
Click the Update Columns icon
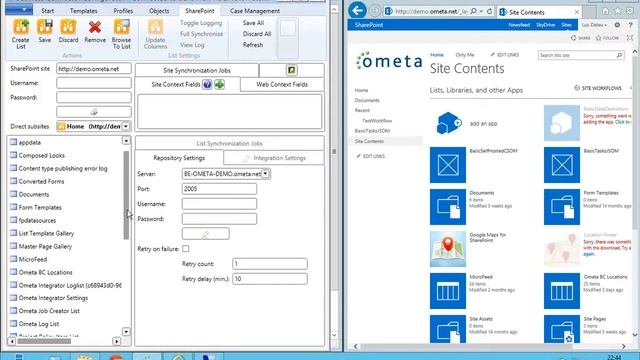tap(155, 27)
